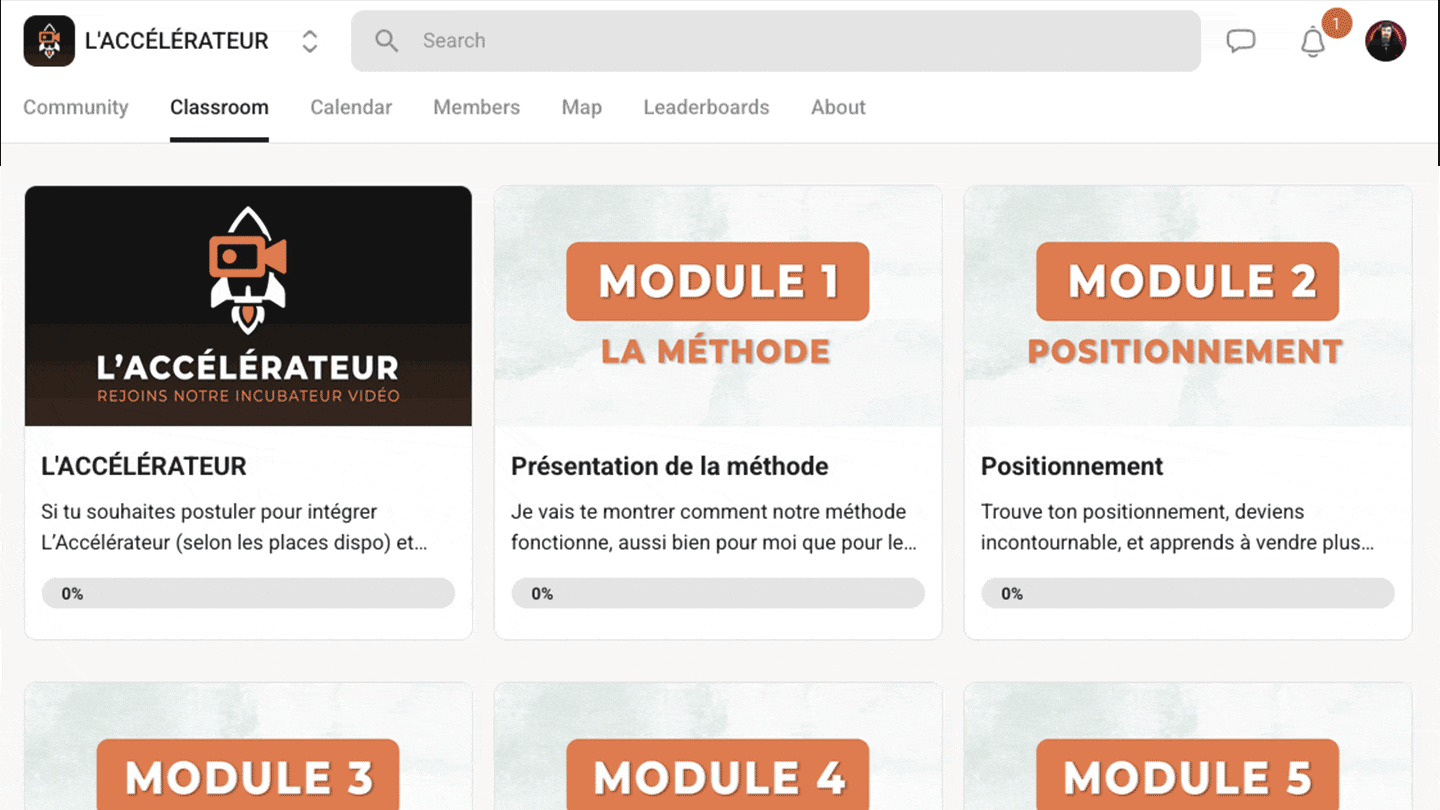
Task: Click into the Search field
Action: [776, 41]
